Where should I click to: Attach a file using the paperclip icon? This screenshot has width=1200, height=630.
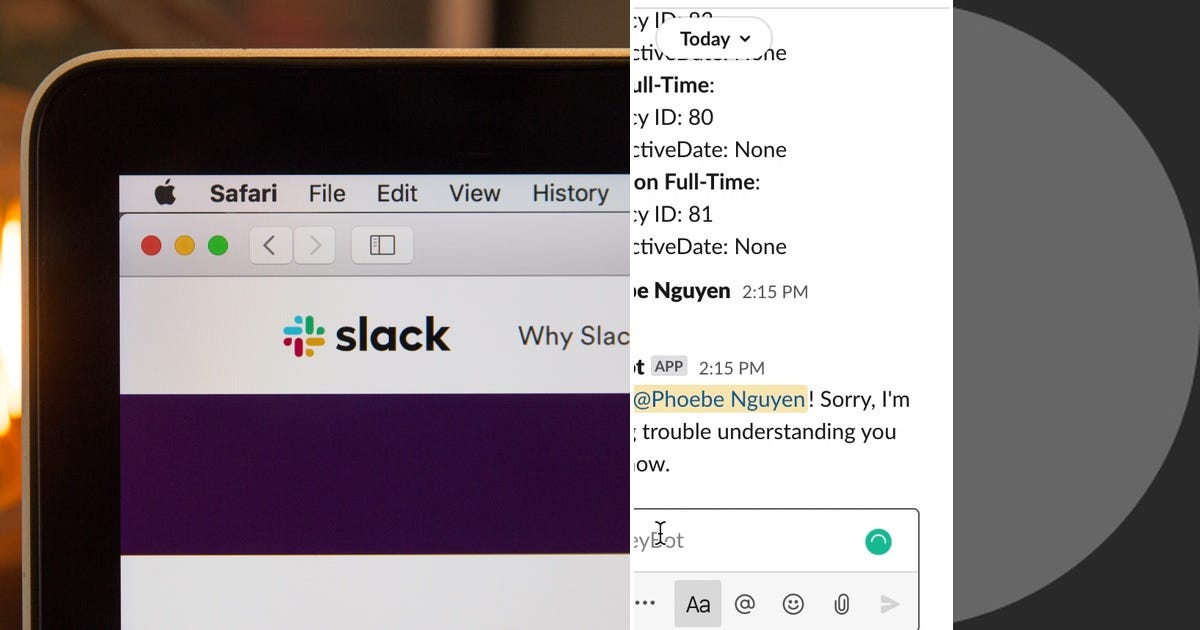[841, 603]
